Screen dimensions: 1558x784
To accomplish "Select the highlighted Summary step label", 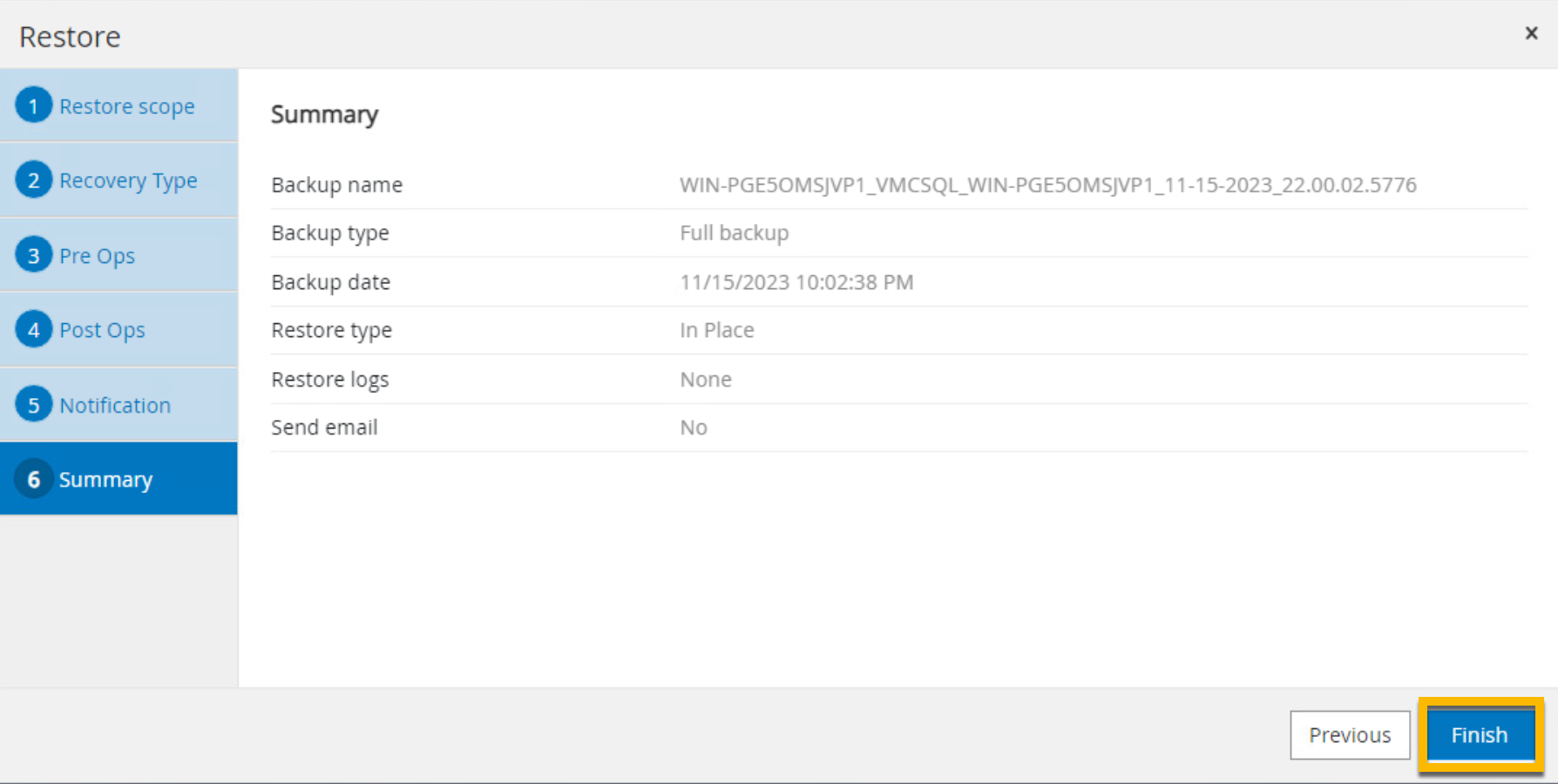I will [x=105, y=480].
